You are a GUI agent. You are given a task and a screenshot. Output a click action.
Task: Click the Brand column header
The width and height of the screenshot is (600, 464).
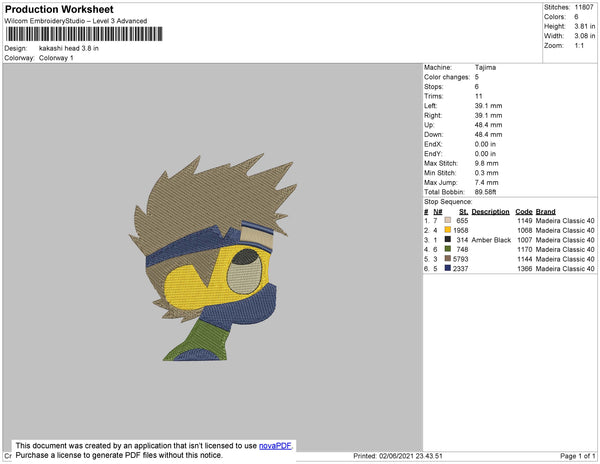[x=545, y=212]
